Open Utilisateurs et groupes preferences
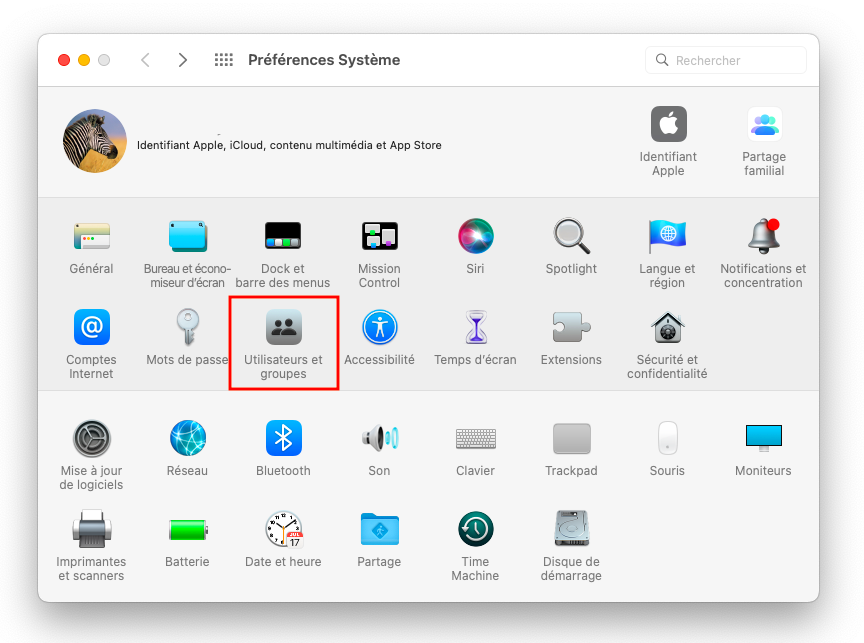 point(283,328)
